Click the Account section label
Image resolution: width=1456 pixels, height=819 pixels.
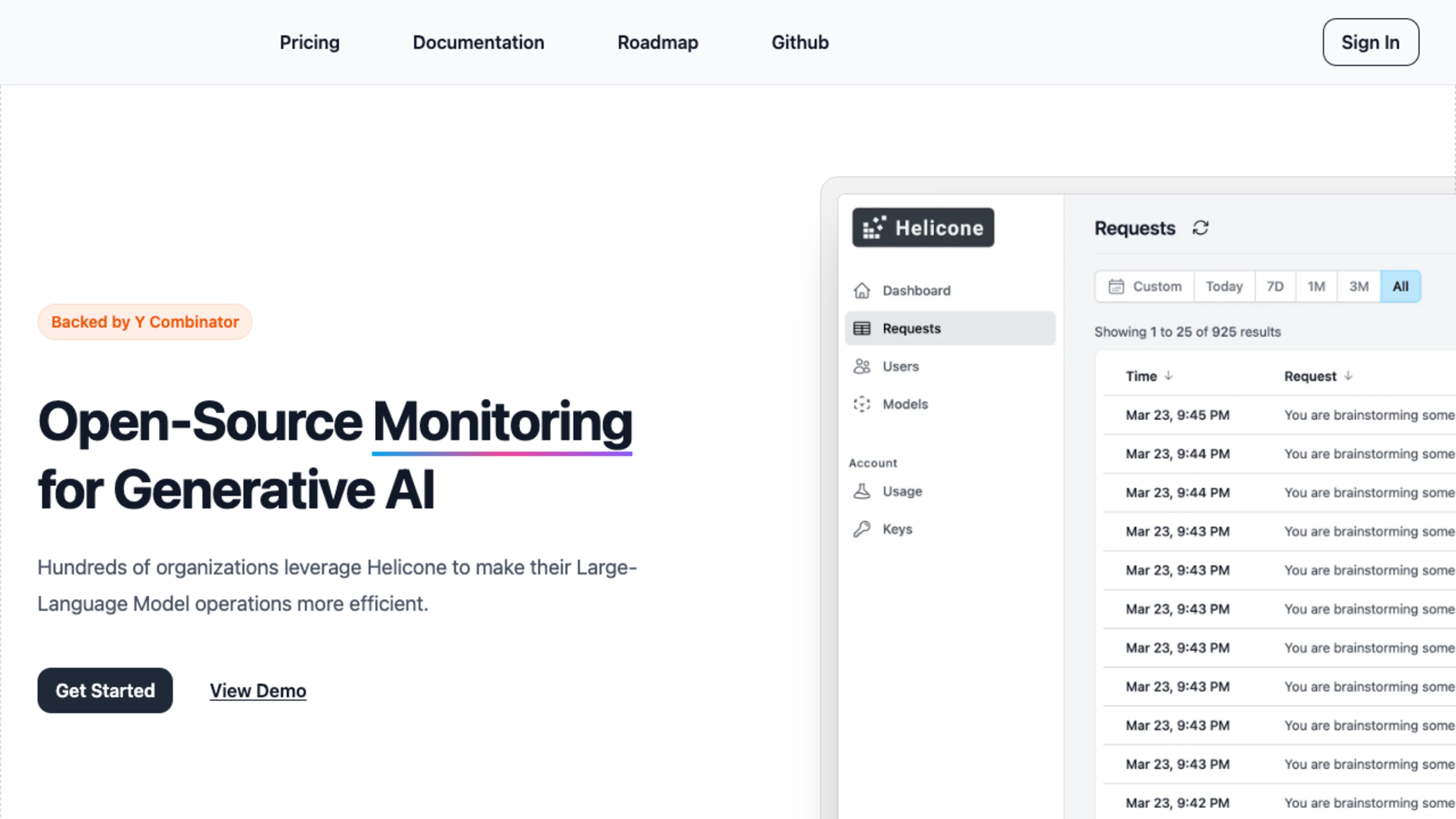[873, 463]
